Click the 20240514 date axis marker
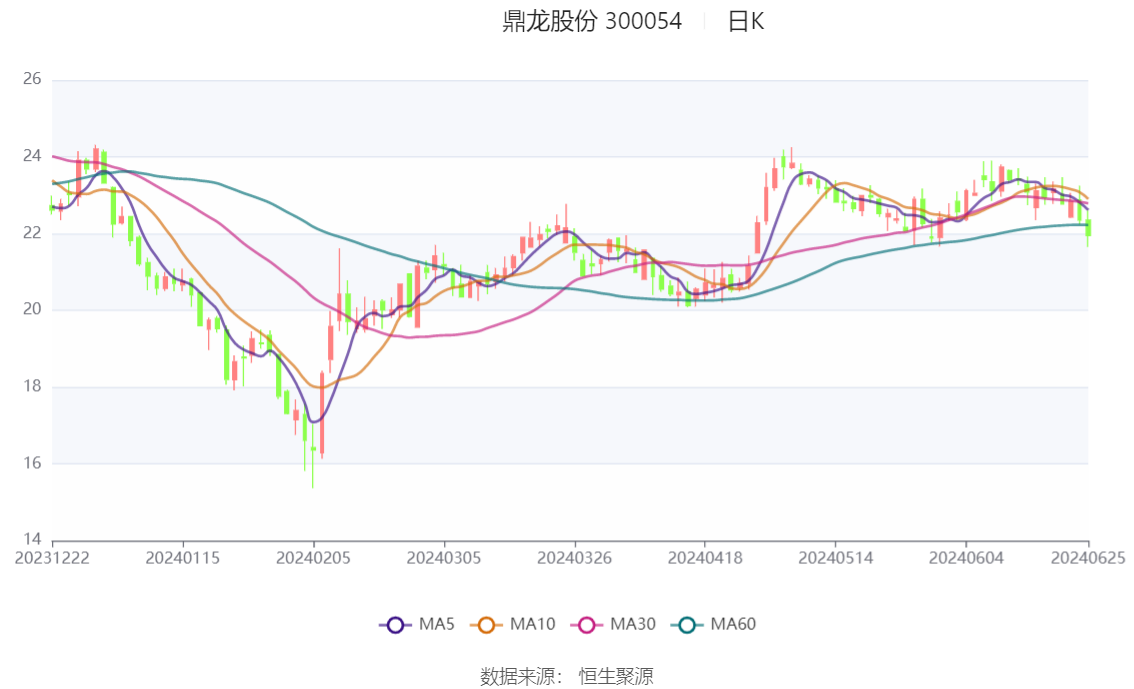1134x689 pixels. point(835,558)
